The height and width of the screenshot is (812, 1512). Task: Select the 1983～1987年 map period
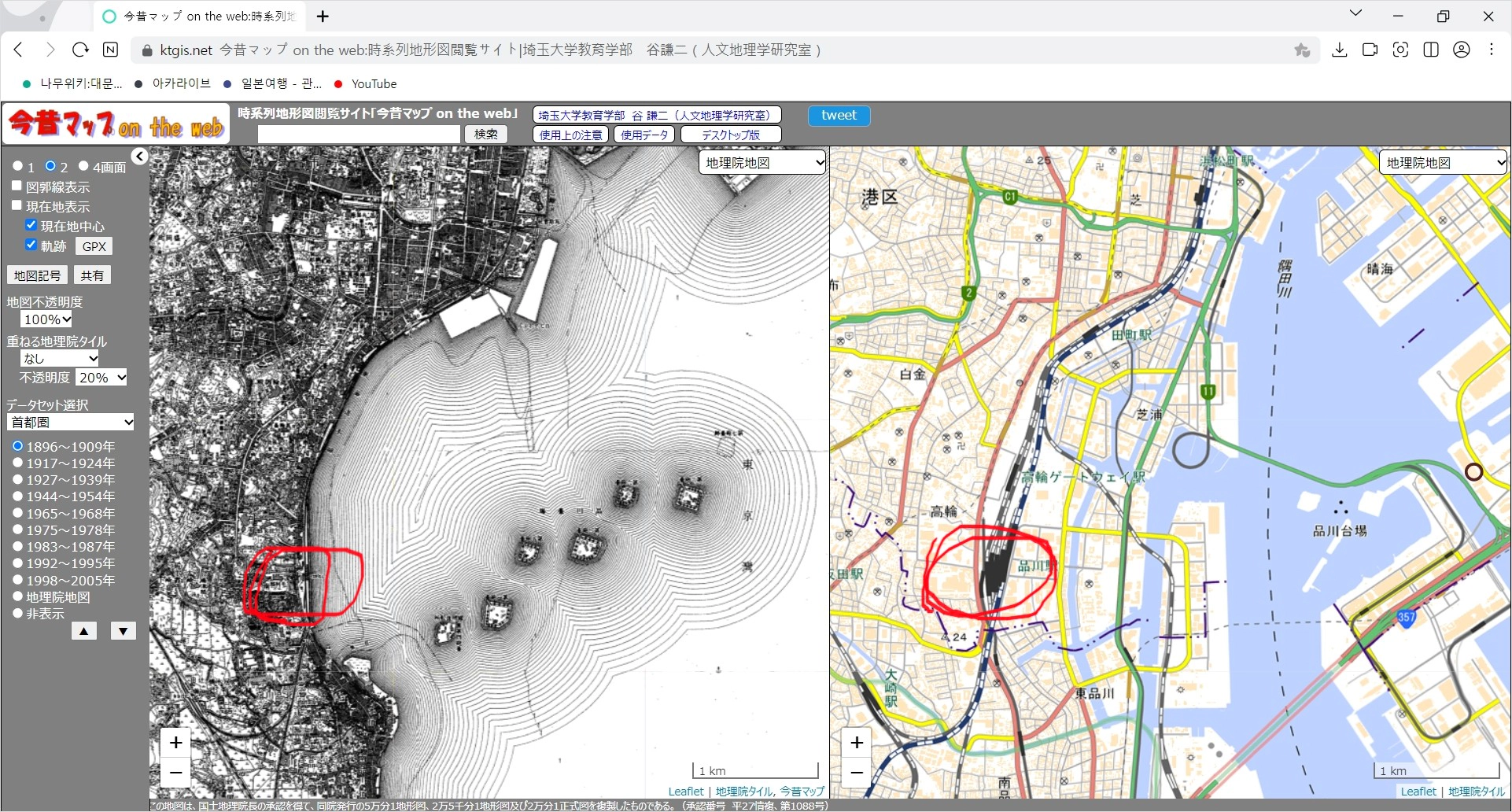[17, 546]
